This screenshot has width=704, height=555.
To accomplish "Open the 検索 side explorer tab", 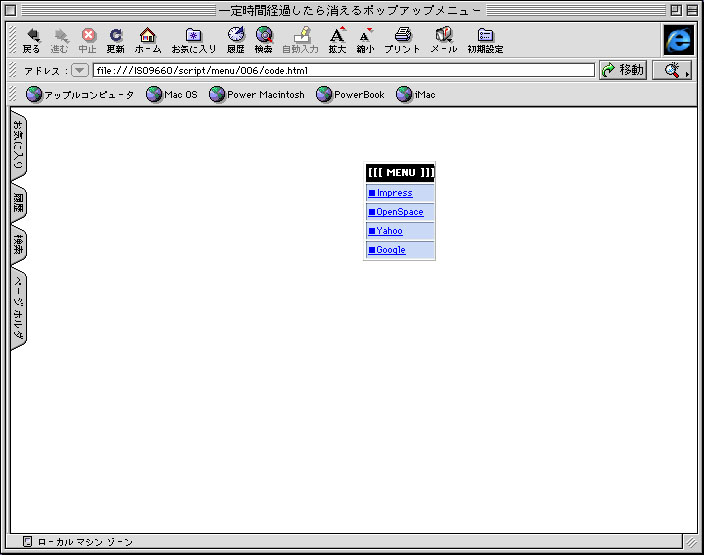I will pos(18,245).
